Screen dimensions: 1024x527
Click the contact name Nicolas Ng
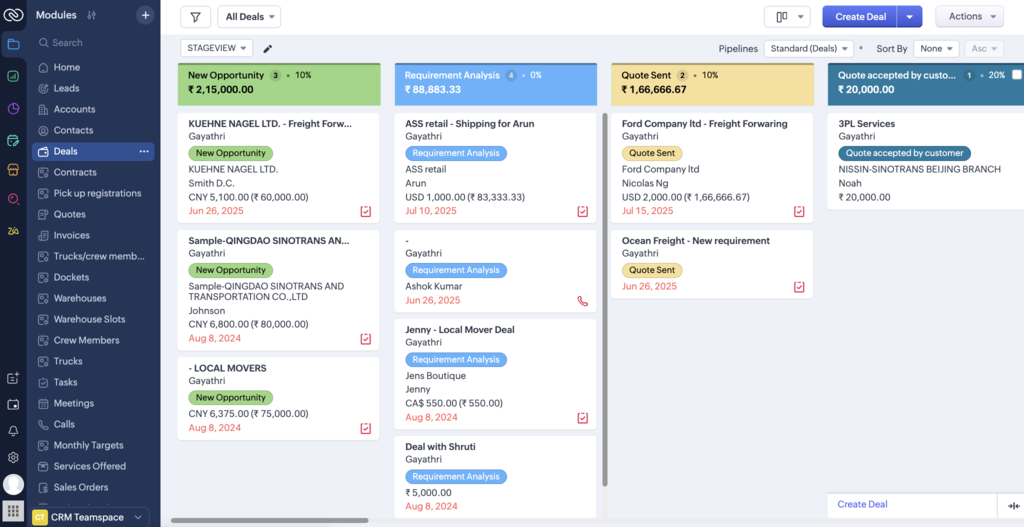pyautogui.click(x=643, y=184)
